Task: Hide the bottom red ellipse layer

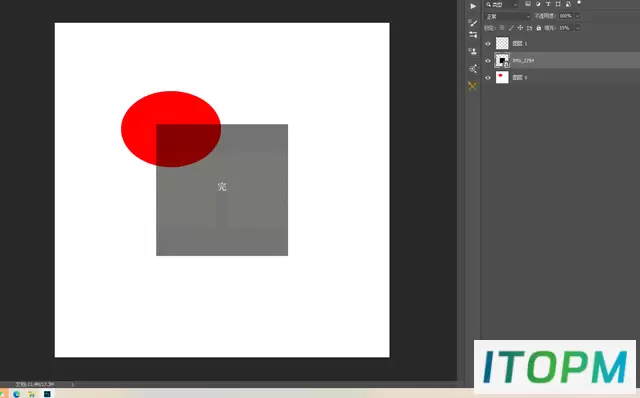Action: (488, 78)
